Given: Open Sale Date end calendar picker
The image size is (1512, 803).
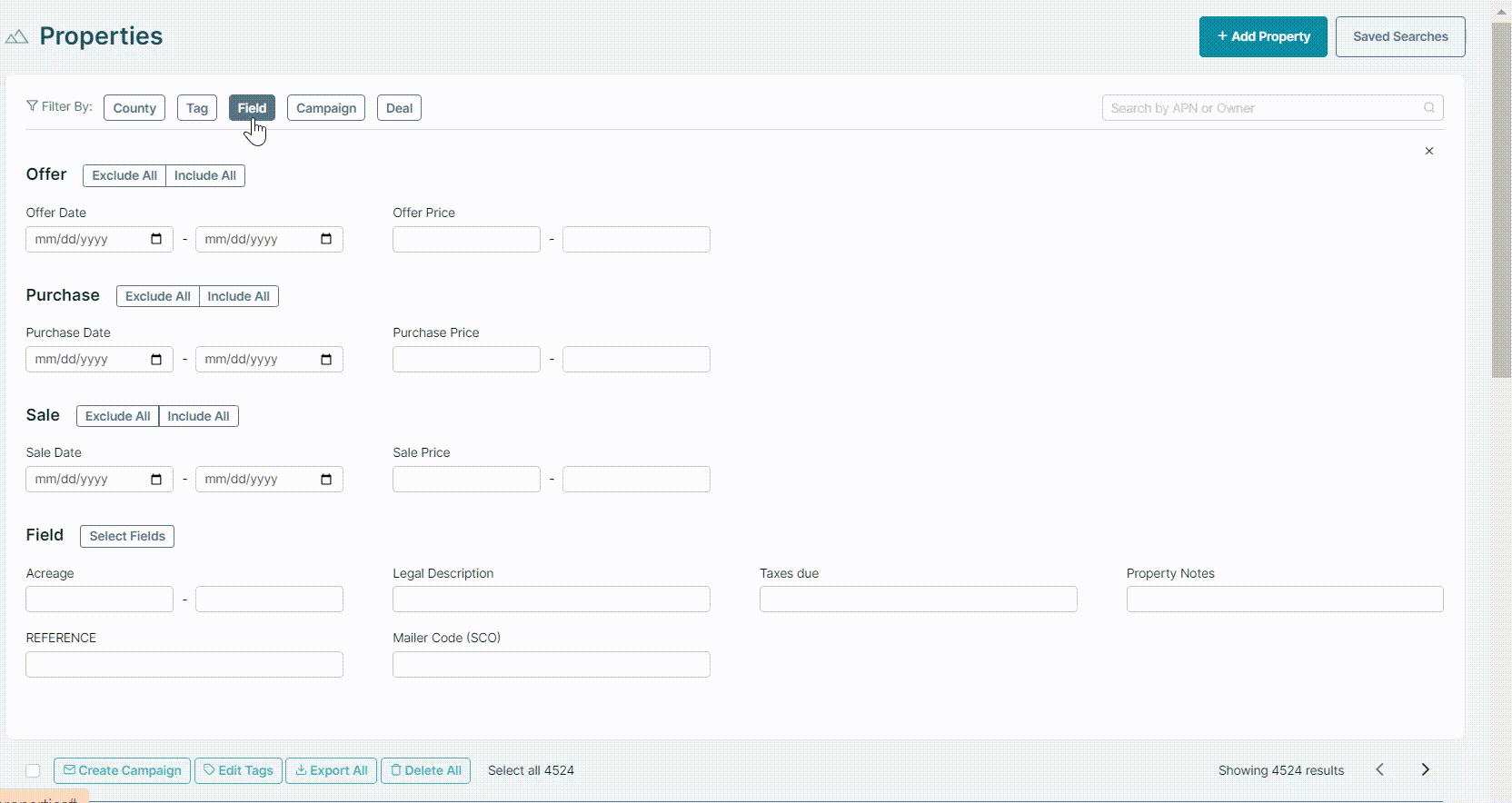Looking at the screenshot, I should 326,479.
